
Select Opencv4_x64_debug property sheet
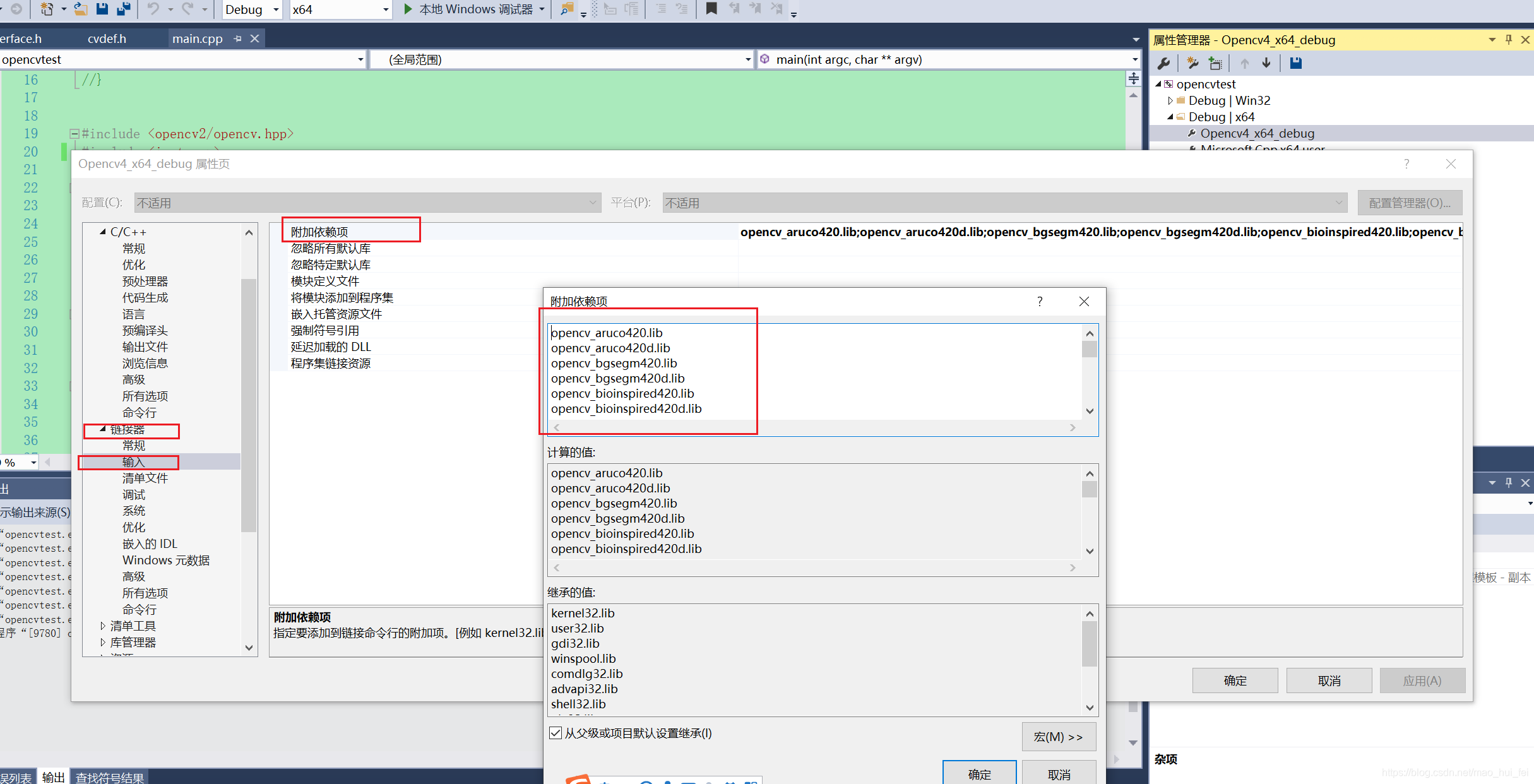[1257, 133]
